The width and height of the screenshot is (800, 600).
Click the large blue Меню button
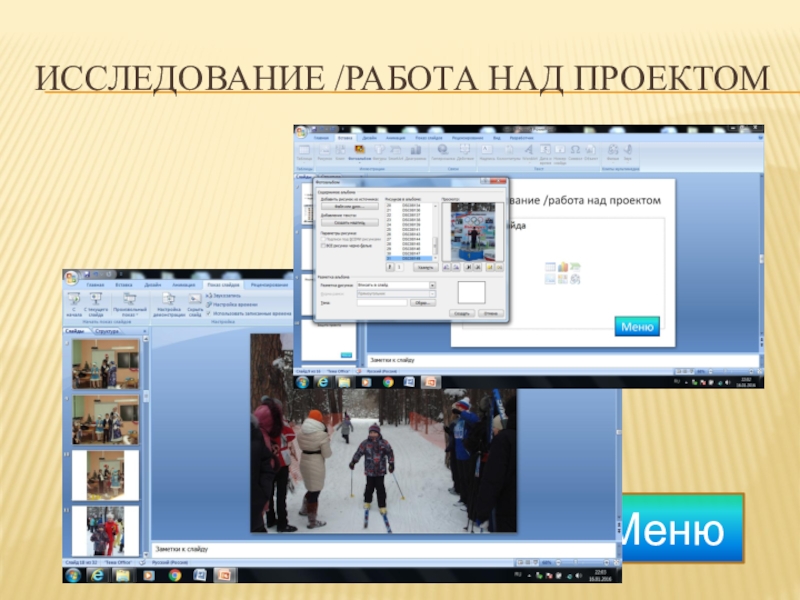(680, 529)
